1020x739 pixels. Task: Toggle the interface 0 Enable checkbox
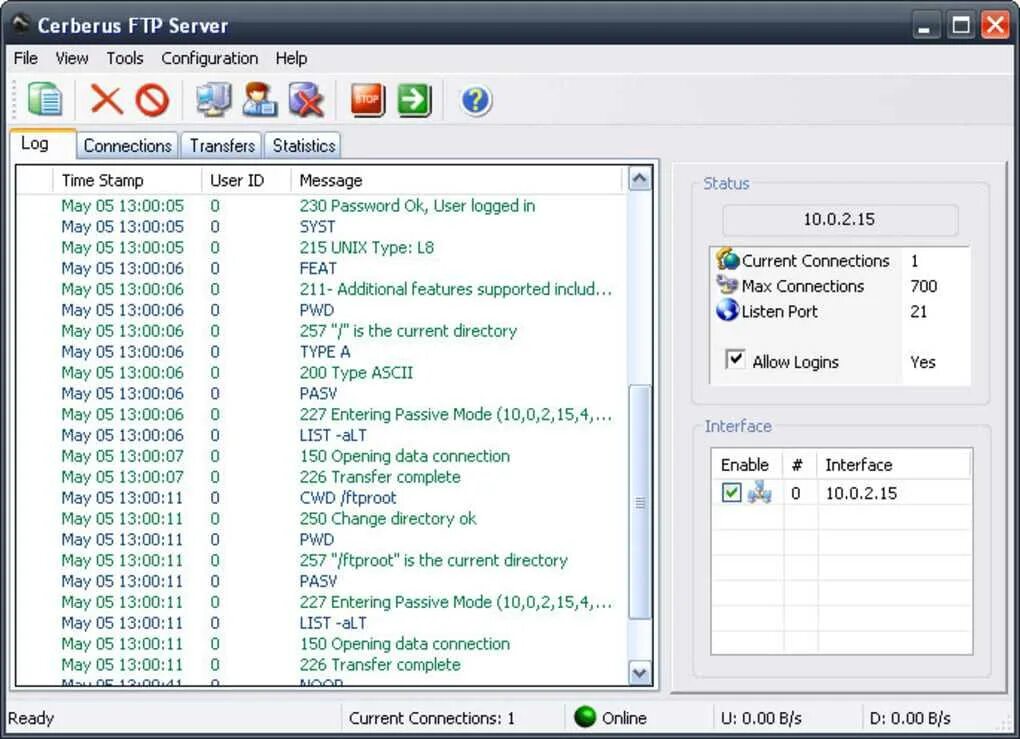pos(731,492)
